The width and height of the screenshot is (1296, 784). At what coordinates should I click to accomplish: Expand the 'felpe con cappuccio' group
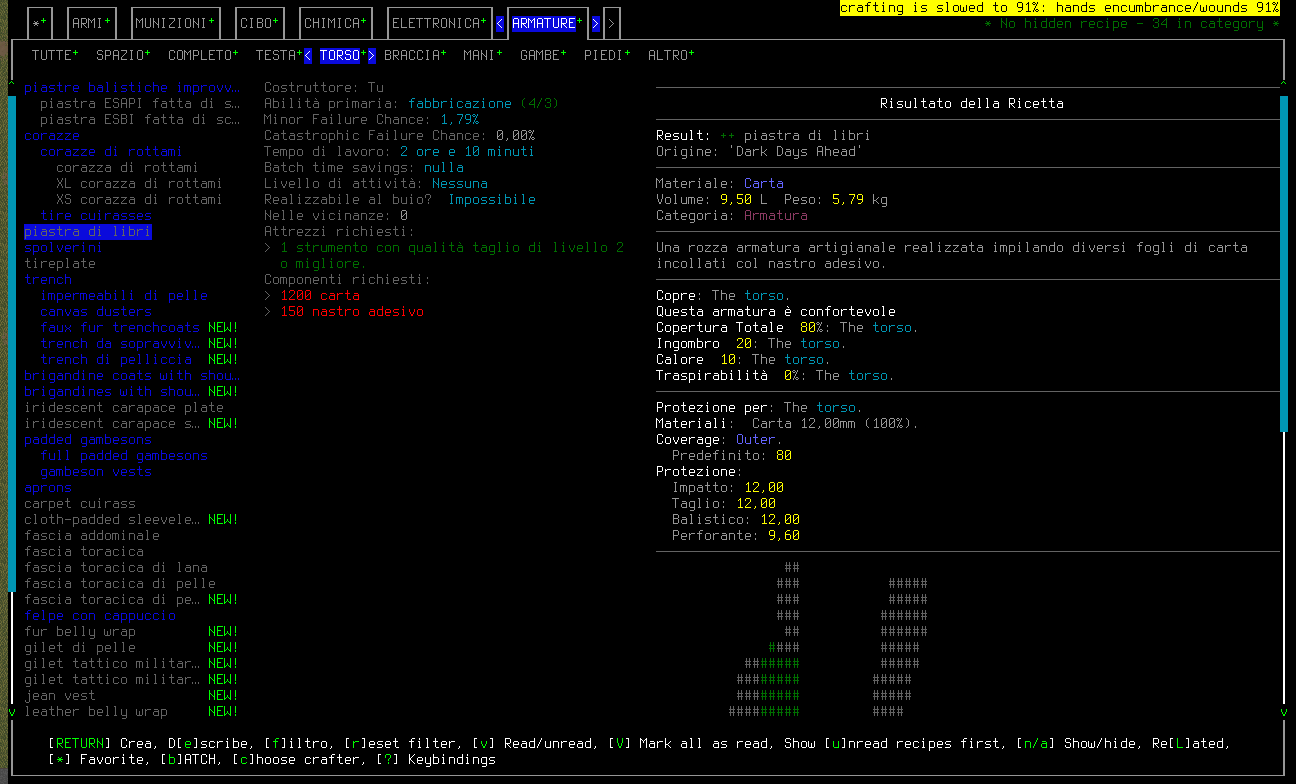(100, 615)
